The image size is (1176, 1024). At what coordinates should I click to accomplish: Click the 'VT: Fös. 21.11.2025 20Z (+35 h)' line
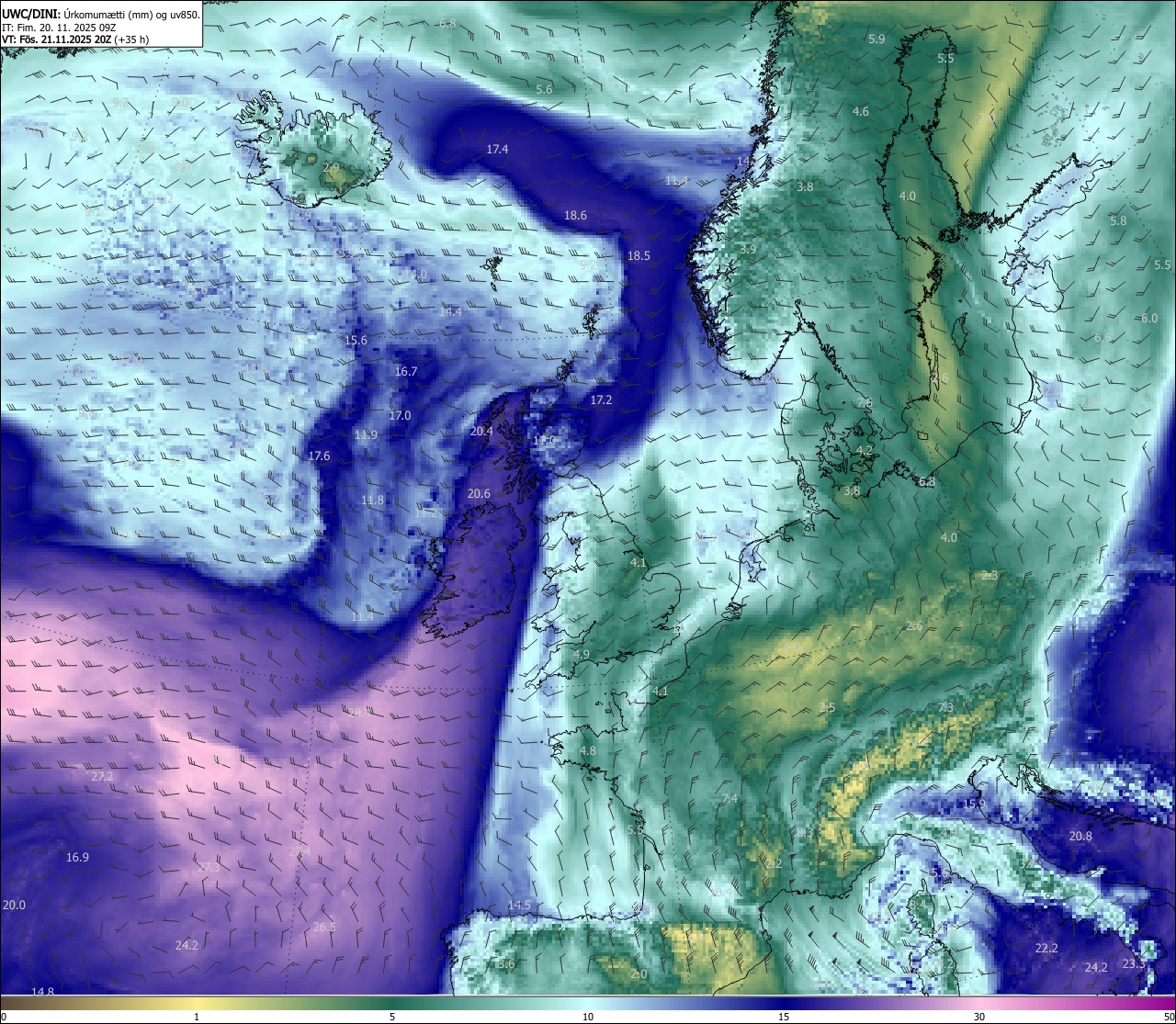point(75,39)
